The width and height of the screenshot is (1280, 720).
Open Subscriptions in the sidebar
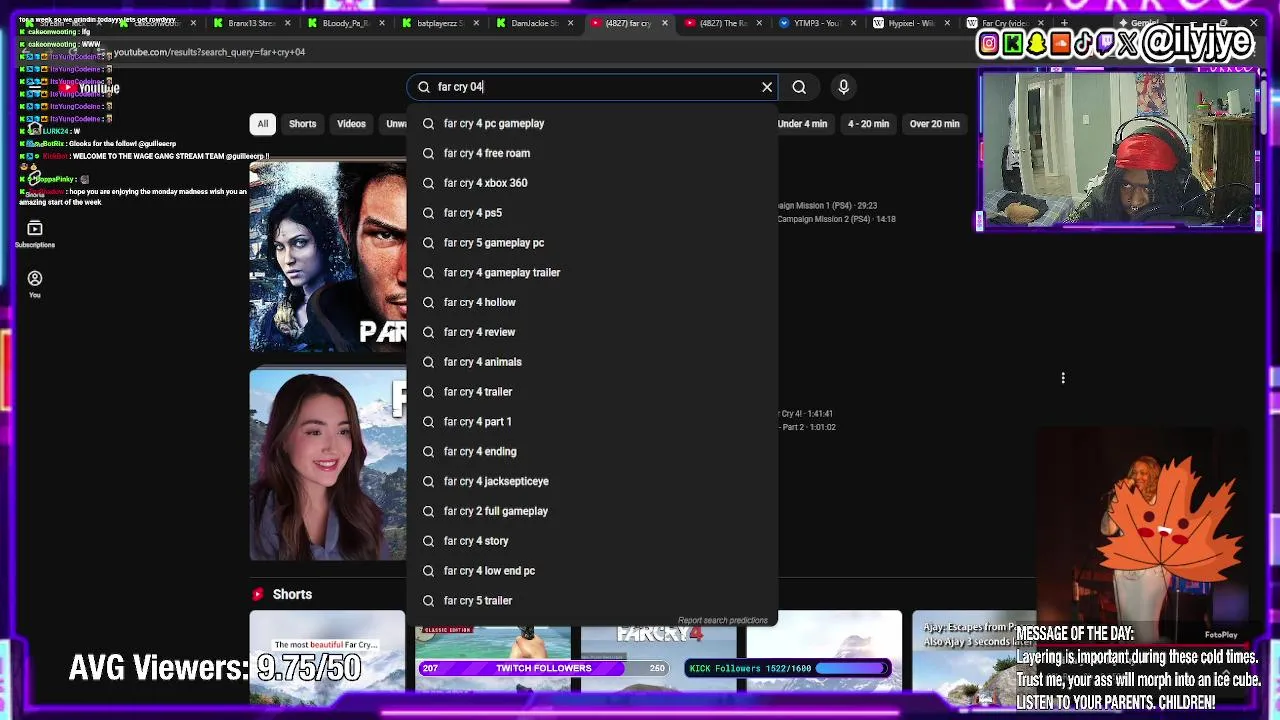click(x=35, y=234)
